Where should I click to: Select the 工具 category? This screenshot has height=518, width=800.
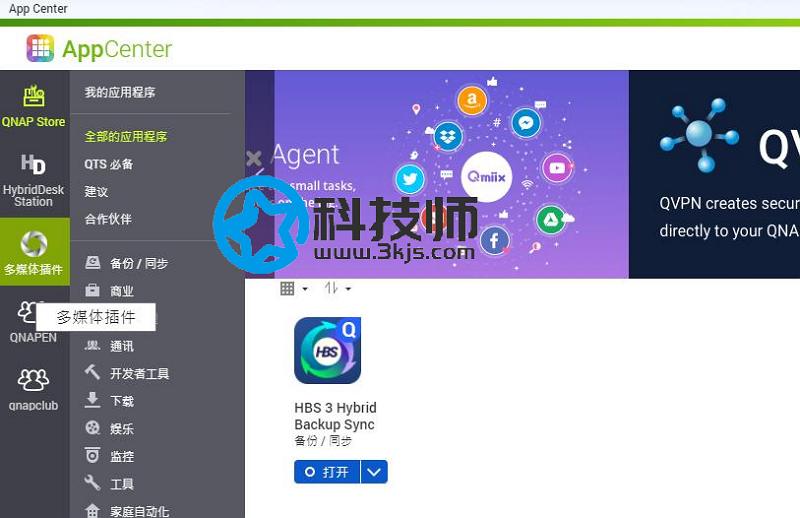[122, 484]
